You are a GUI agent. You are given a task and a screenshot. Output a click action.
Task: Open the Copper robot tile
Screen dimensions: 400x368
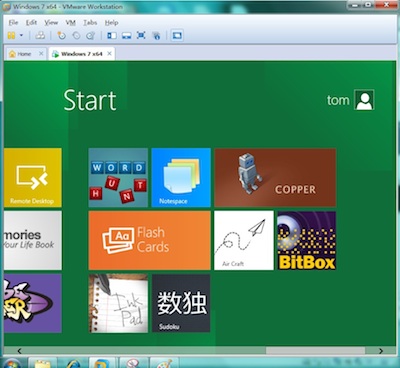pos(275,177)
